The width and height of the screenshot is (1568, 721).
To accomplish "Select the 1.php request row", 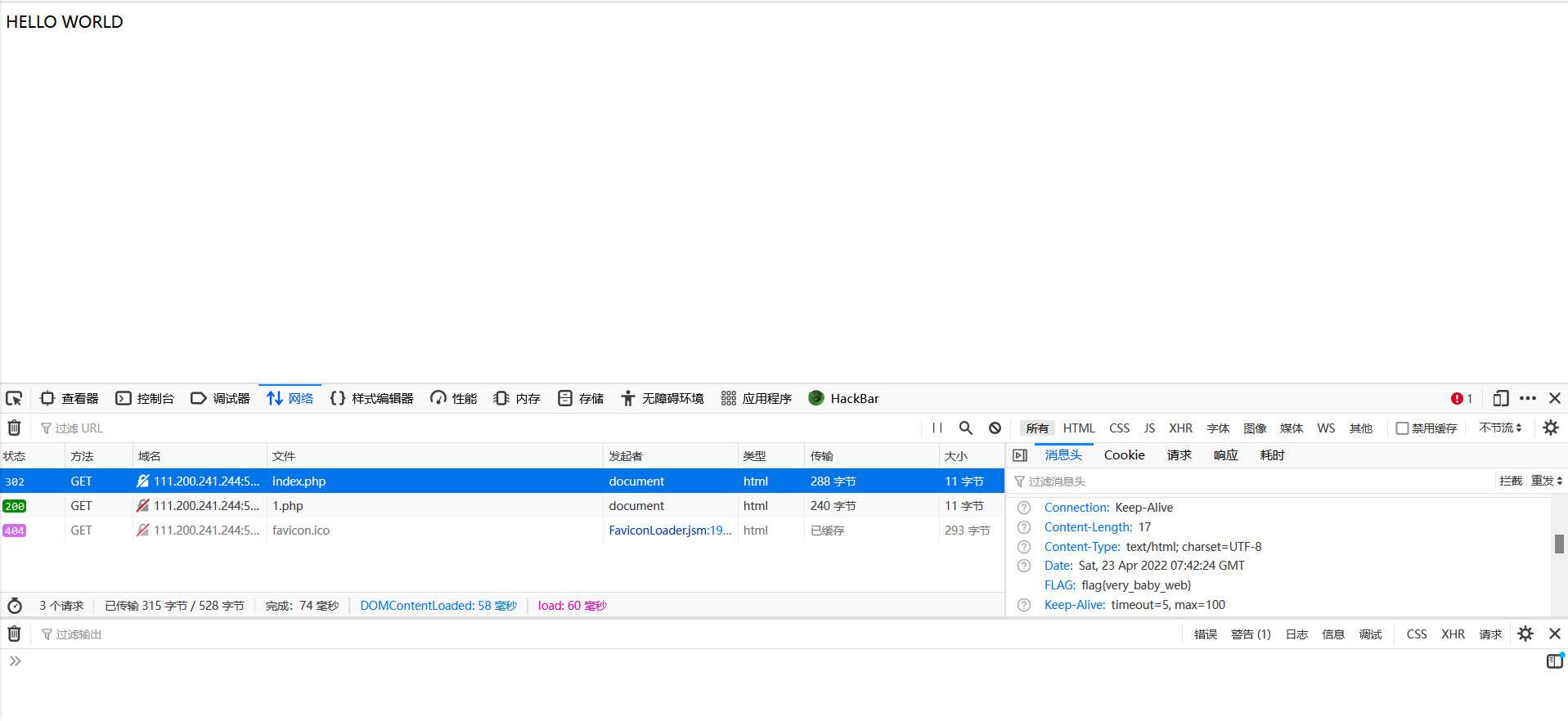I will (x=502, y=505).
